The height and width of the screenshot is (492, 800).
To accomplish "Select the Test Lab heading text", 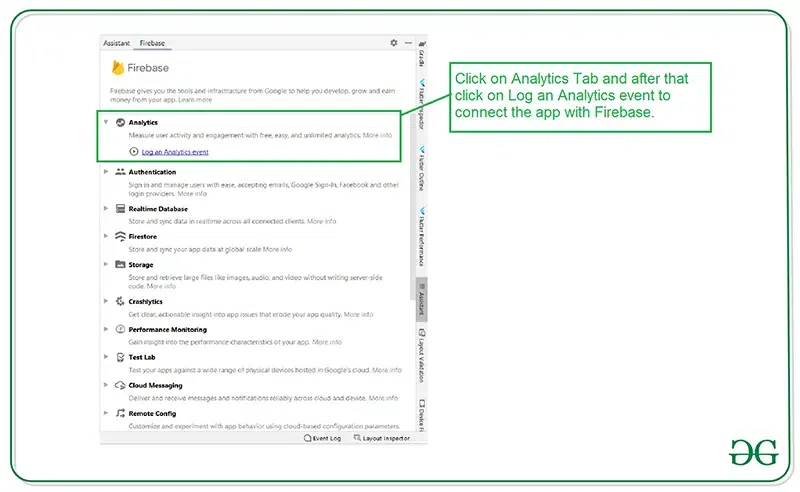I will coord(142,357).
